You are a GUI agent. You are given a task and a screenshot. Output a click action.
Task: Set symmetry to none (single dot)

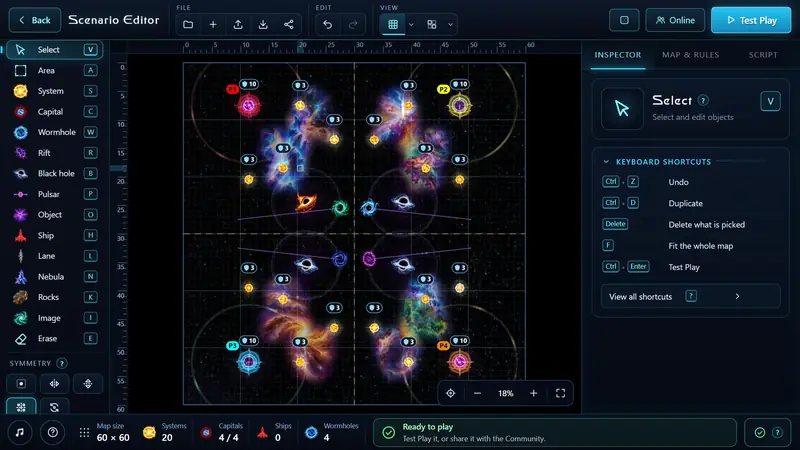click(21, 384)
